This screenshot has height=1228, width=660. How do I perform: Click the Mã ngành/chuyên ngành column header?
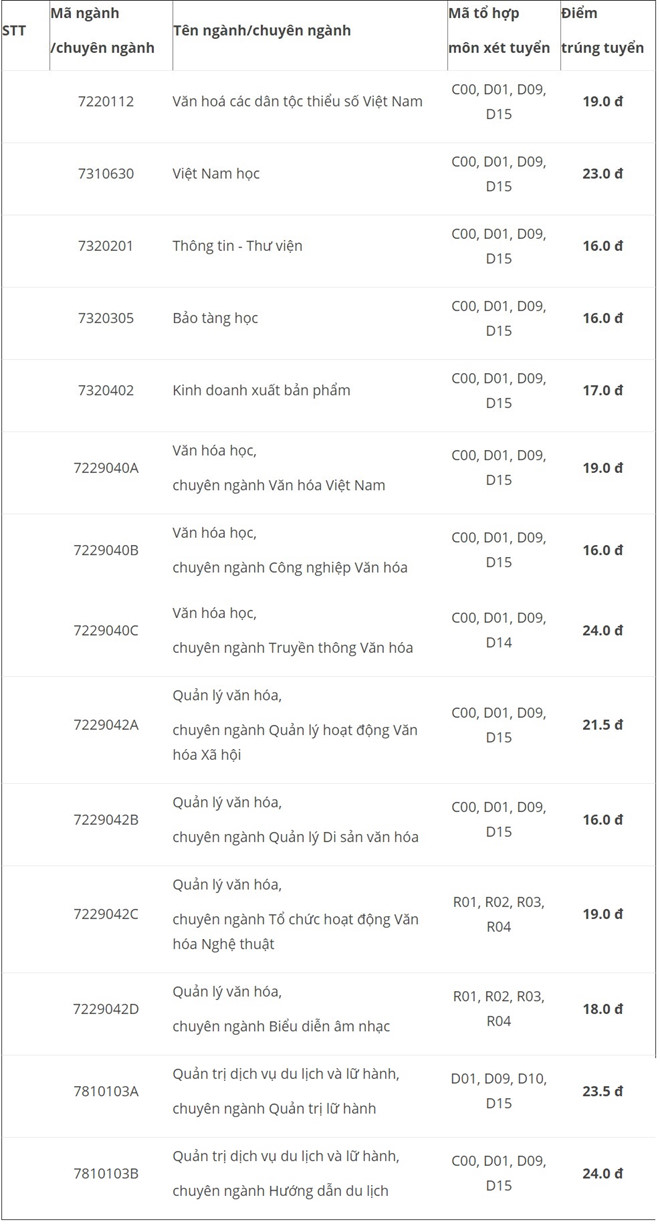pos(103,30)
